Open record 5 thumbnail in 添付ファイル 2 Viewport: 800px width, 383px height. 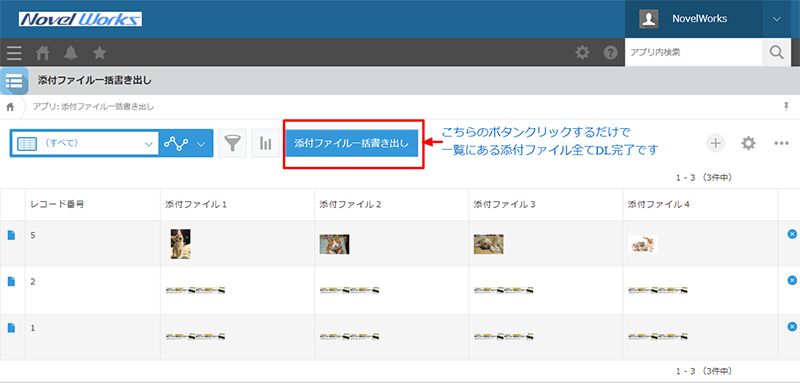(x=335, y=244)
